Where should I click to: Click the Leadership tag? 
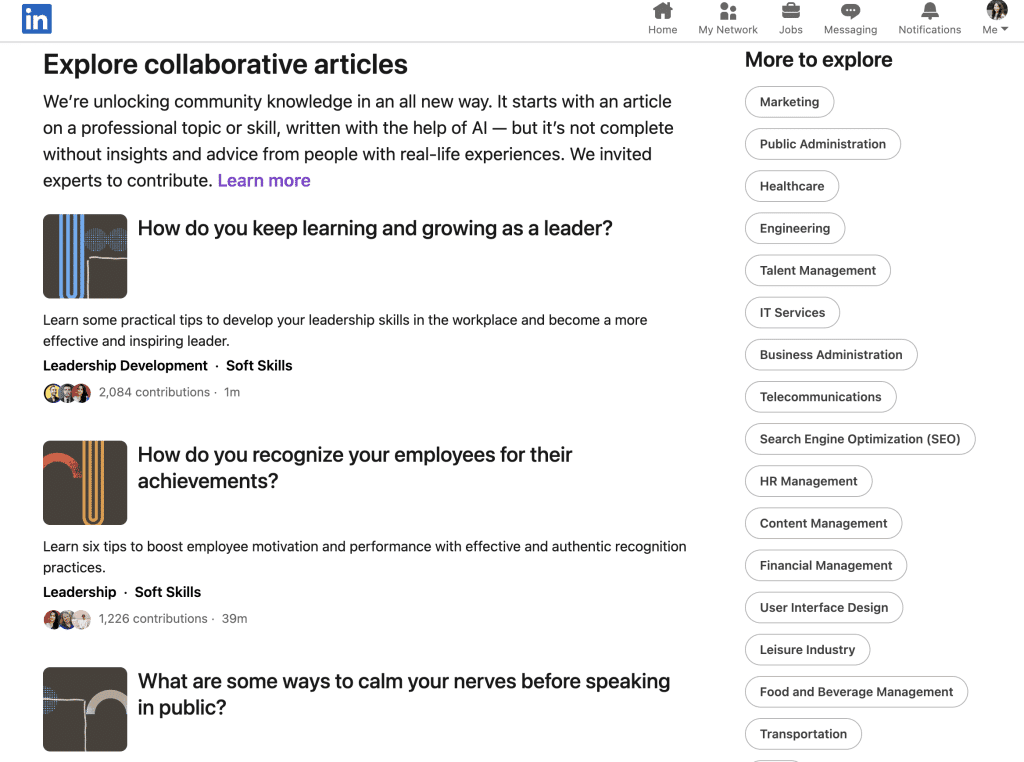coord(80,592)
